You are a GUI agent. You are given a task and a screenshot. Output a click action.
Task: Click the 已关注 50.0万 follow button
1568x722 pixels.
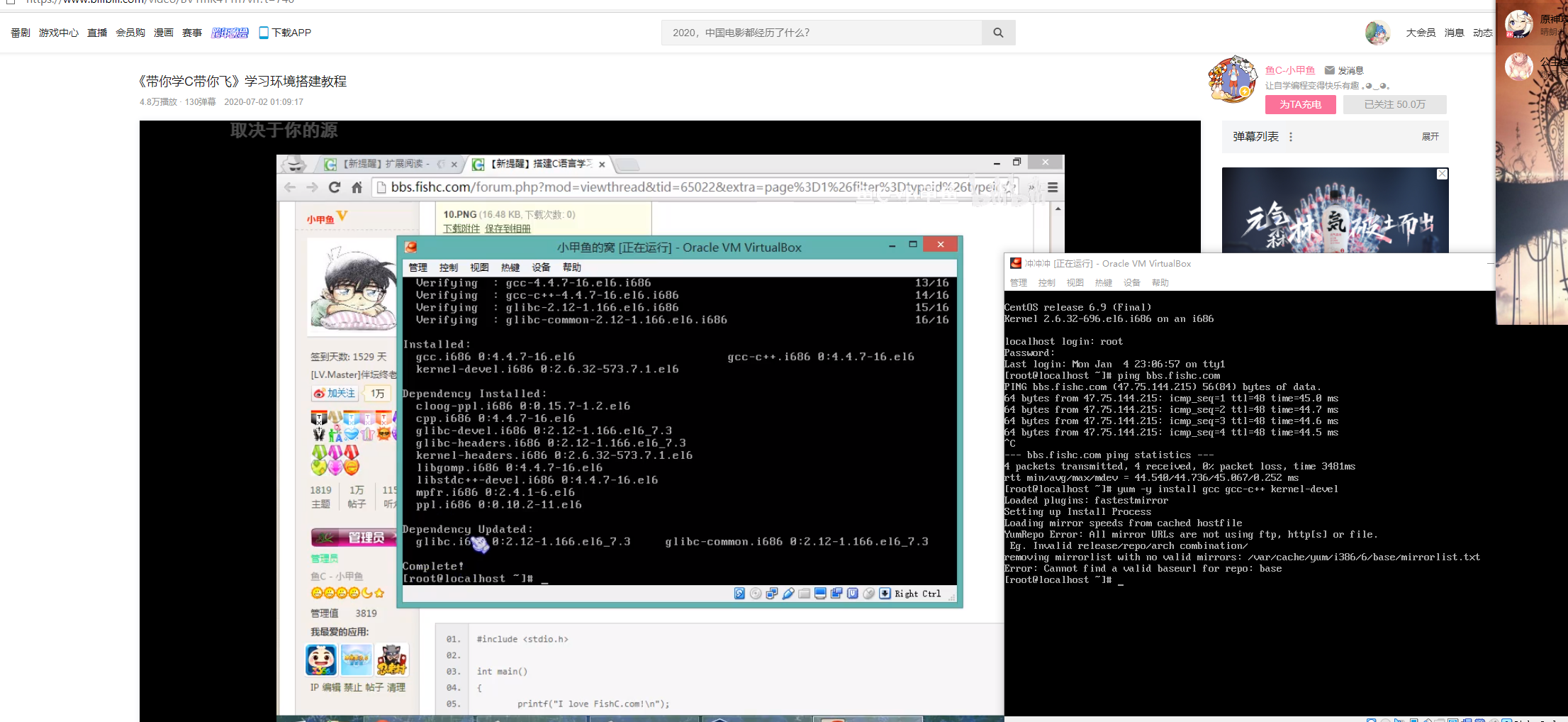[x=1394, y=104]
